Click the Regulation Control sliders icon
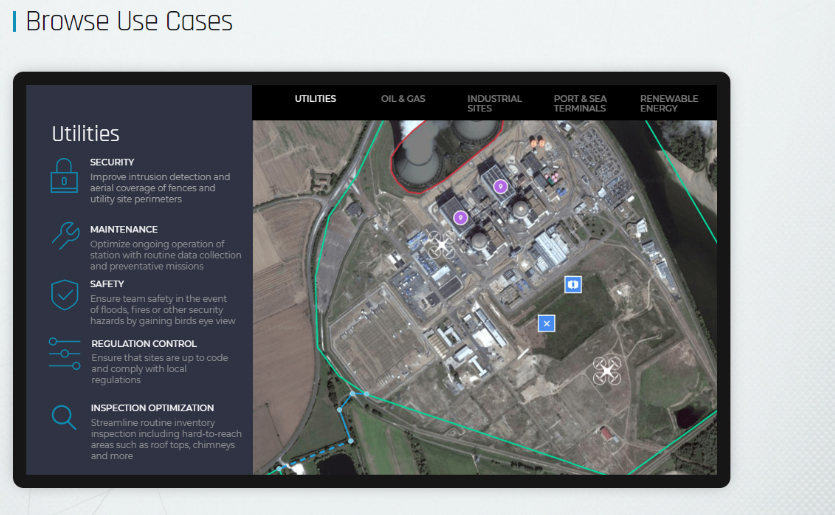The height and width of the screenshot is (515, 835). (x=64, y=353)
